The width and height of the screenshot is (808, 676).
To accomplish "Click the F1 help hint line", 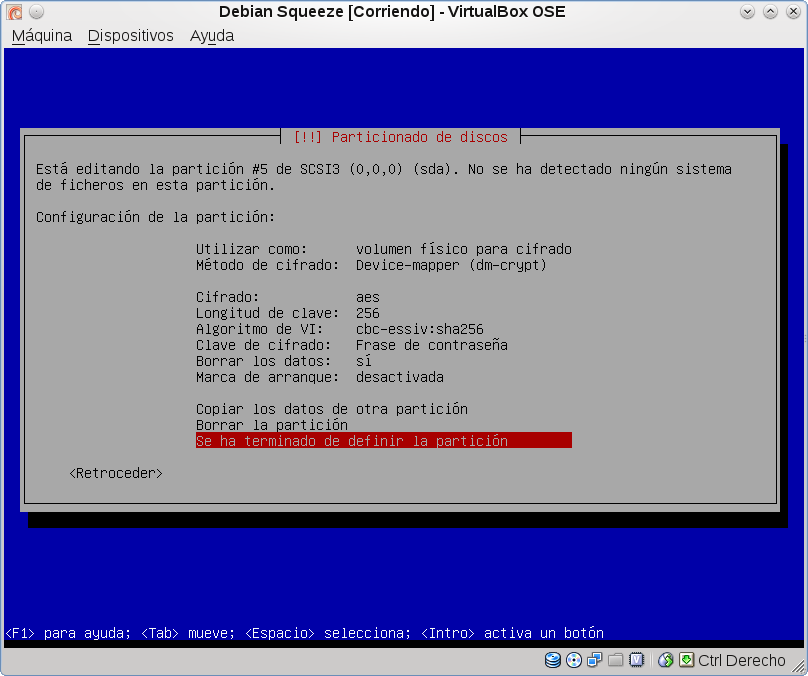I will [304, 633].
